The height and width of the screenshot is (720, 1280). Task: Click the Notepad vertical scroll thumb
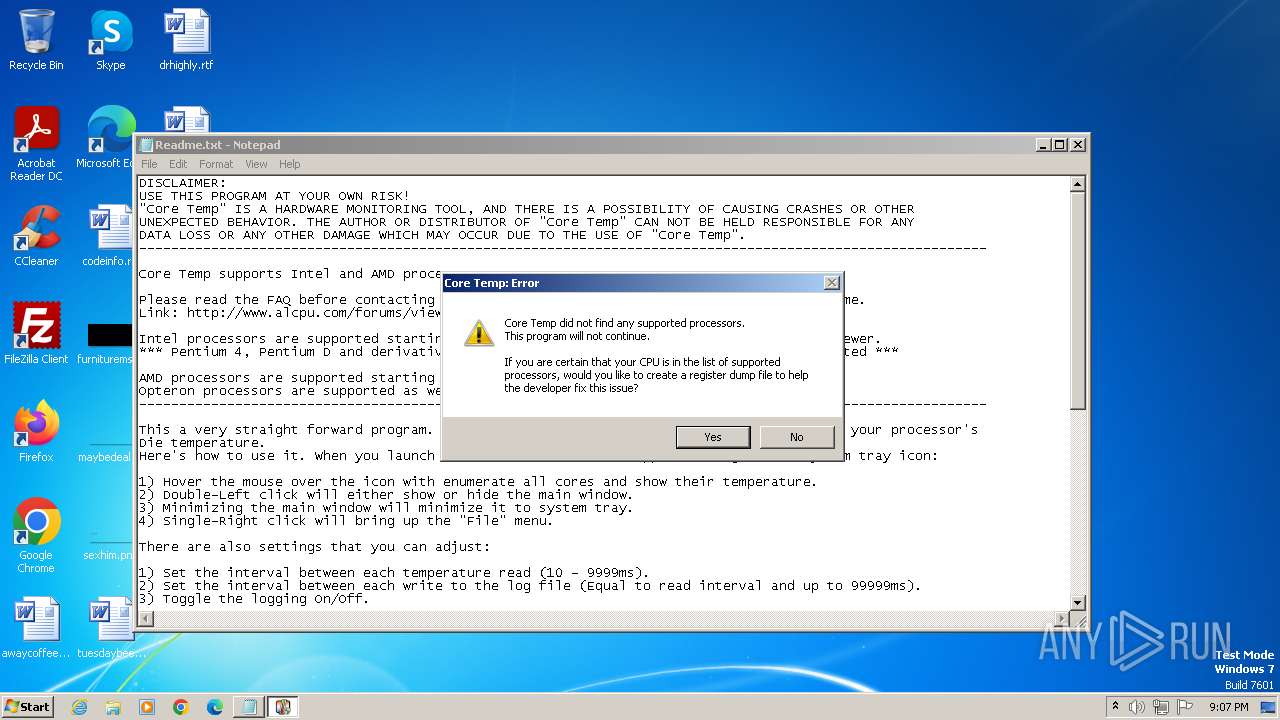click(x=1077, y=300)
